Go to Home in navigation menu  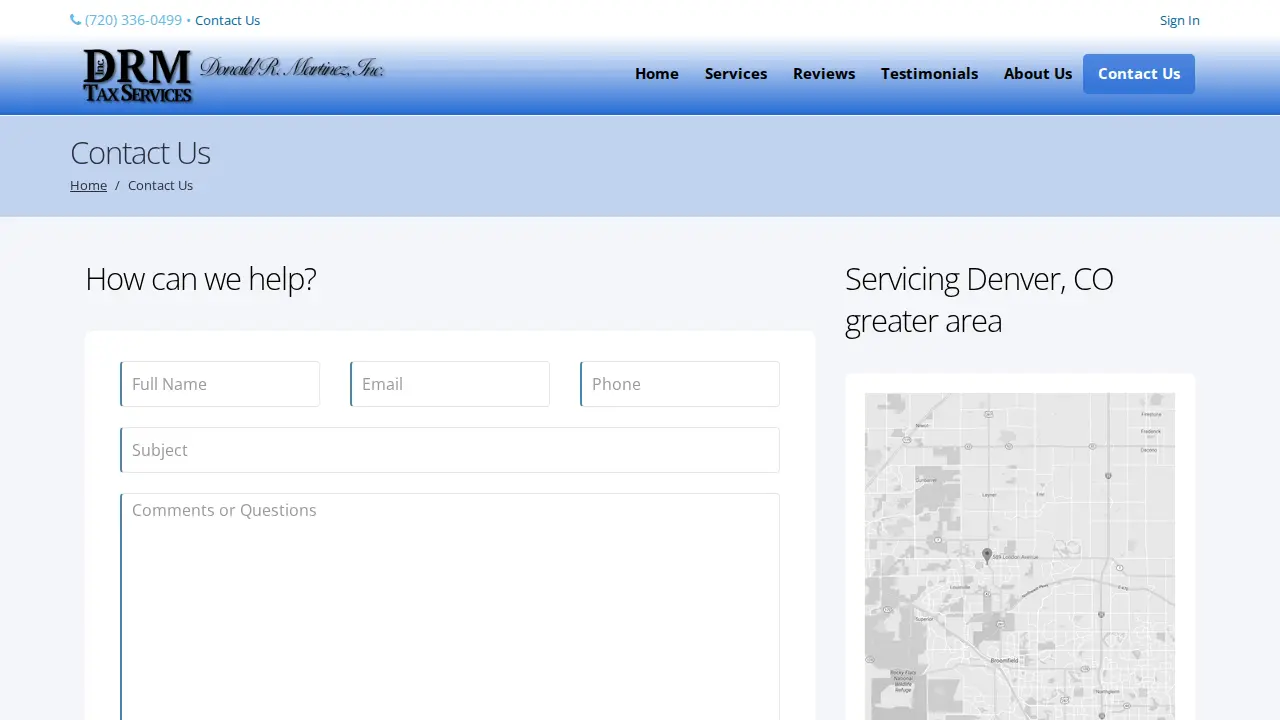[657, 74]
